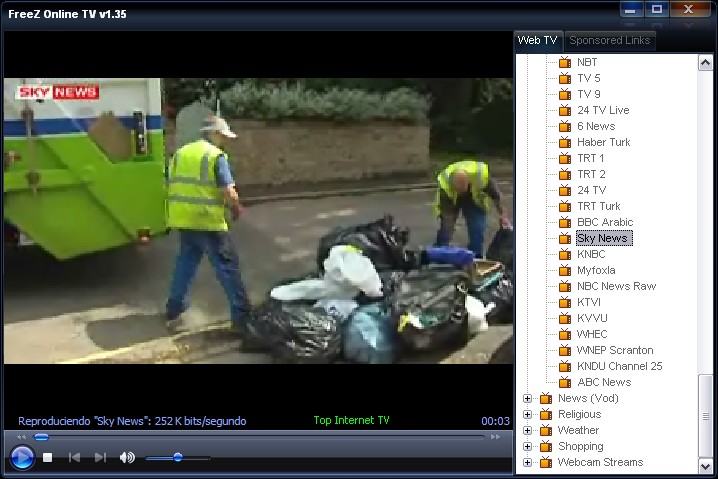Click the Sky News video display
The image size is (718, 479).
click(x=258, y=221)
